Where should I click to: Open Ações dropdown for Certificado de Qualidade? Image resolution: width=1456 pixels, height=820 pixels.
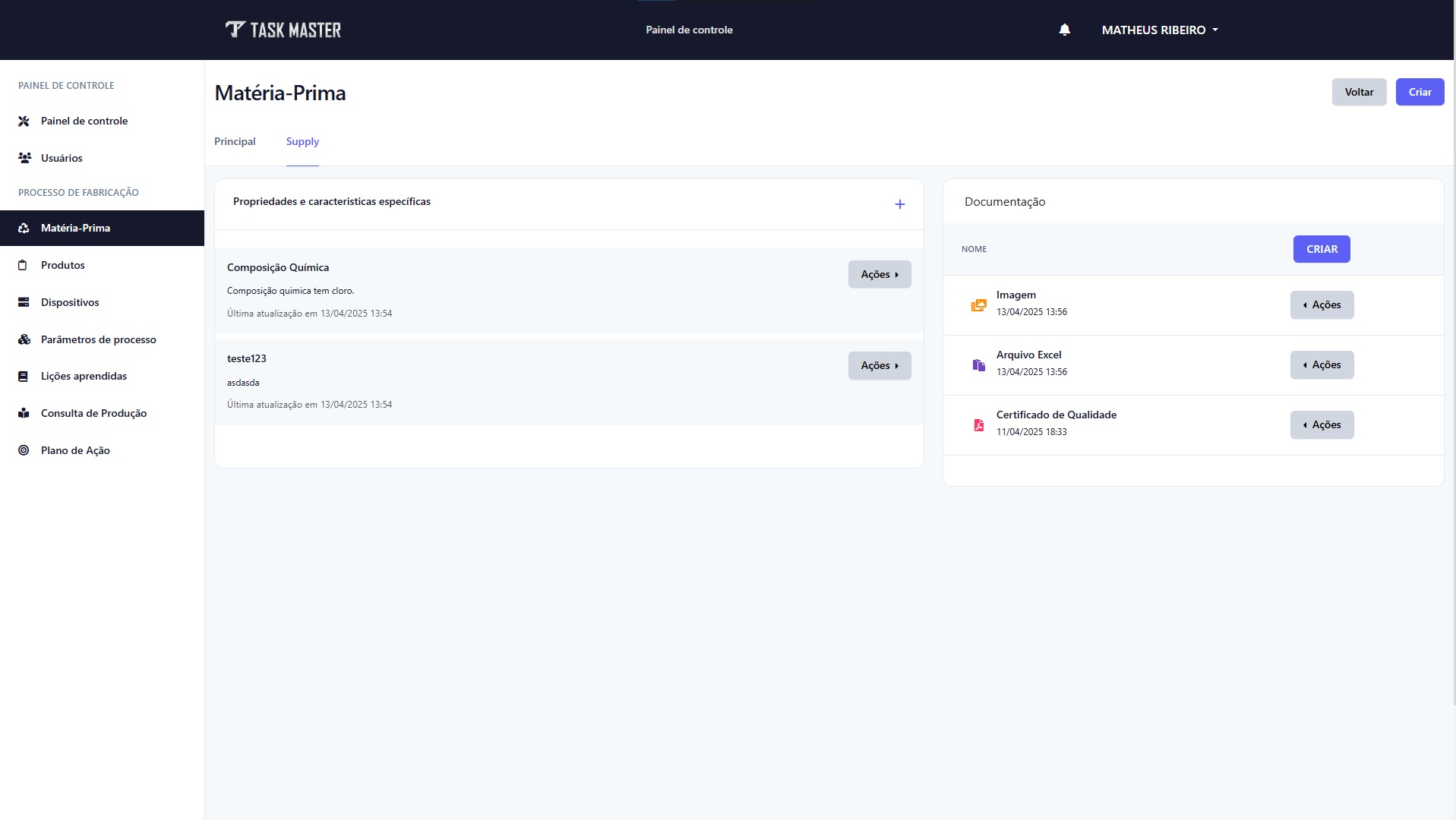click(1322, 424)
